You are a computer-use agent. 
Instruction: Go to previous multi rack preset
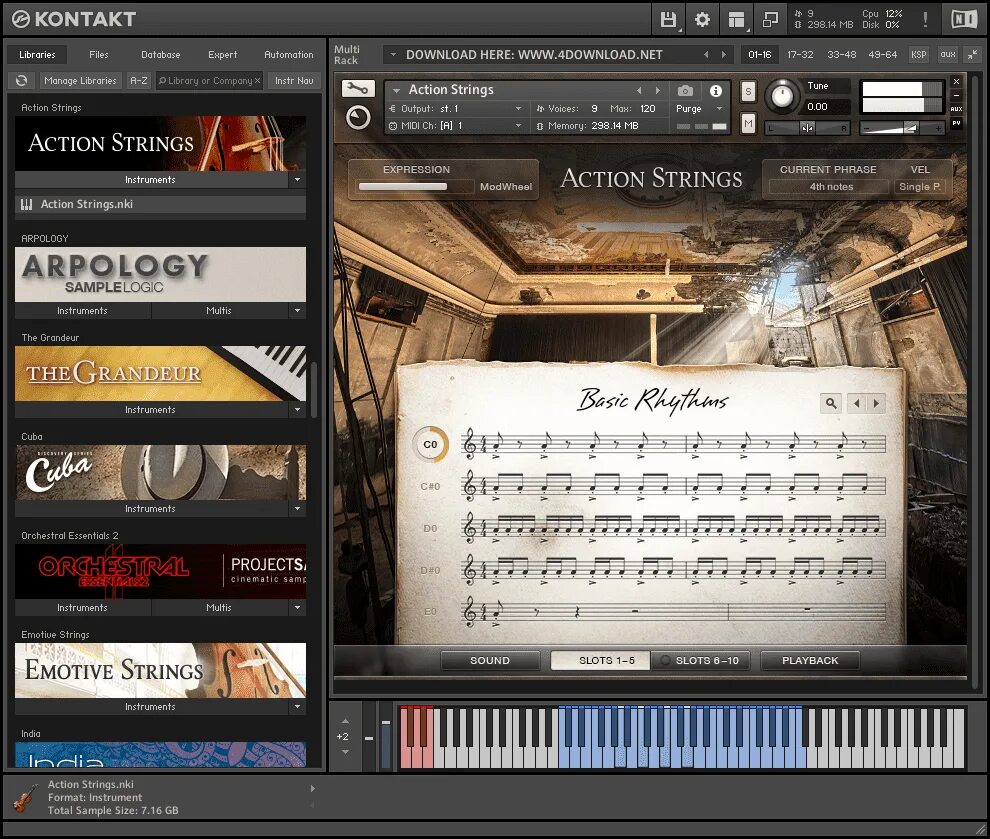pyautogui.click(x=706, y=55)
